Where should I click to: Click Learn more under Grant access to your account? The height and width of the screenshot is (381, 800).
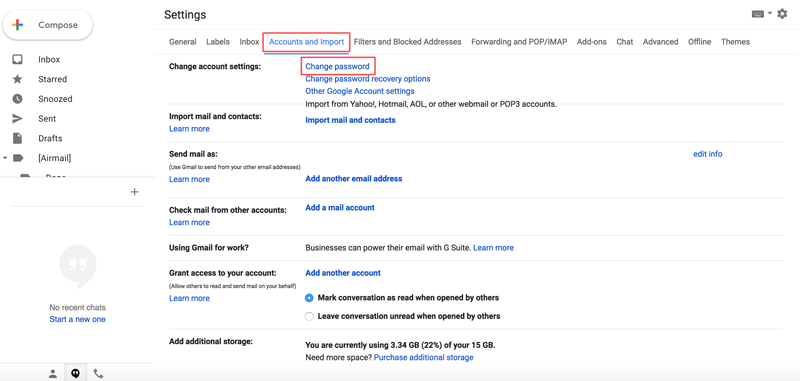(x=189, y=298)
